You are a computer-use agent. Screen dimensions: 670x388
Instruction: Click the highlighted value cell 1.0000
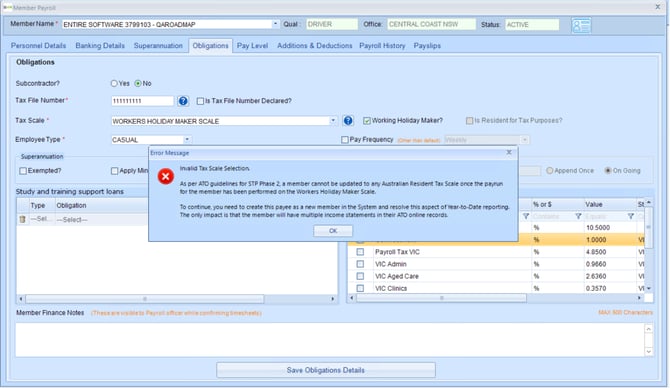(610, 240)
